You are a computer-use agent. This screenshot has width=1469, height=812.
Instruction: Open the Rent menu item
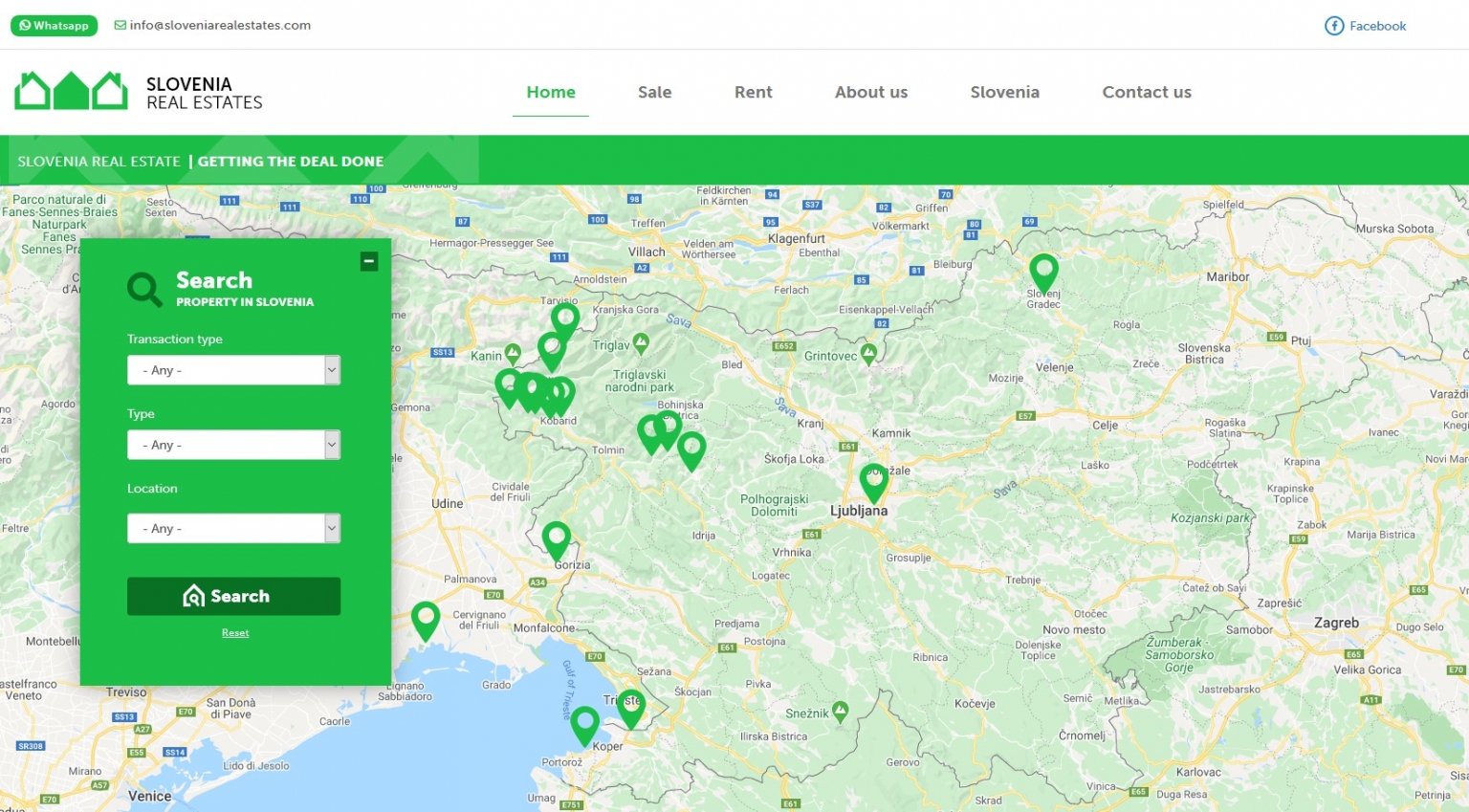pyautogui.click(x=753, y=92)
